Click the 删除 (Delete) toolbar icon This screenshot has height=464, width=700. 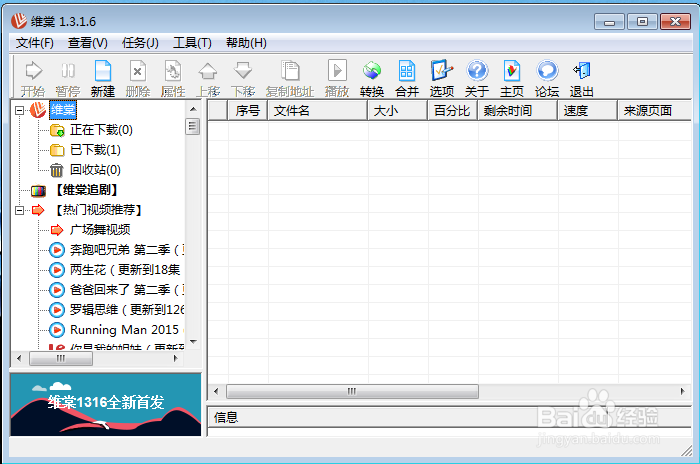138,79
